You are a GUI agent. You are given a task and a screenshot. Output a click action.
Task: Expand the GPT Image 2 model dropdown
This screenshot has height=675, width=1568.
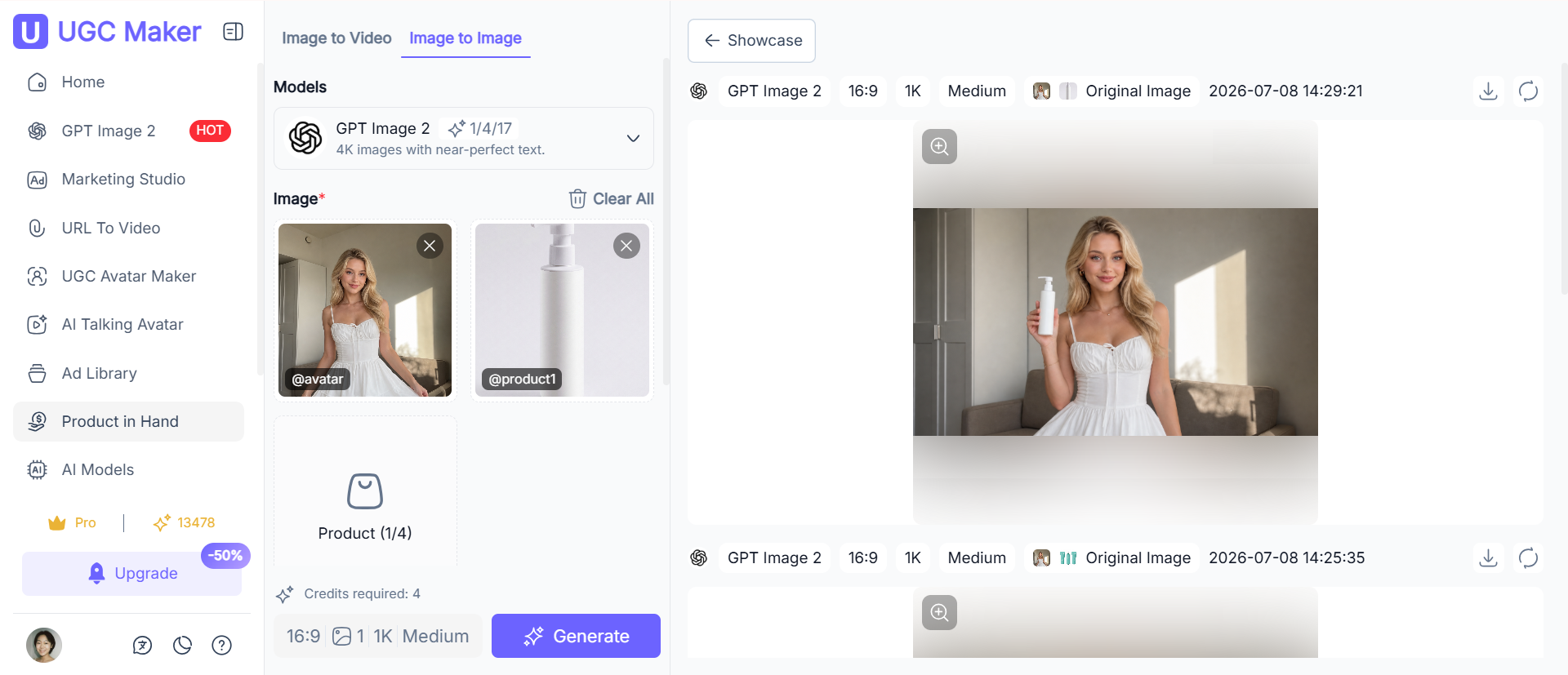[x=464, y=138]
